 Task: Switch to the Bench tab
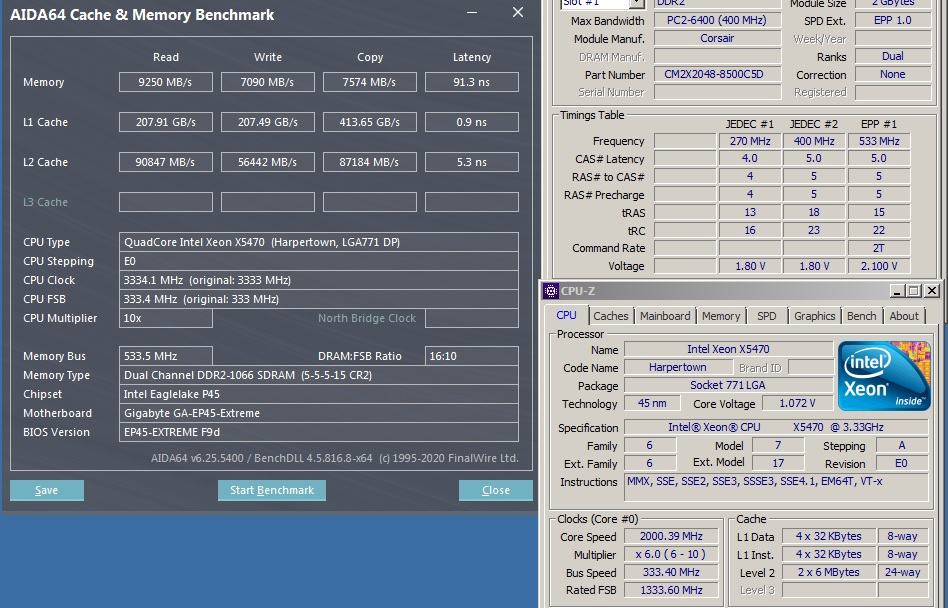click(862, 316)
